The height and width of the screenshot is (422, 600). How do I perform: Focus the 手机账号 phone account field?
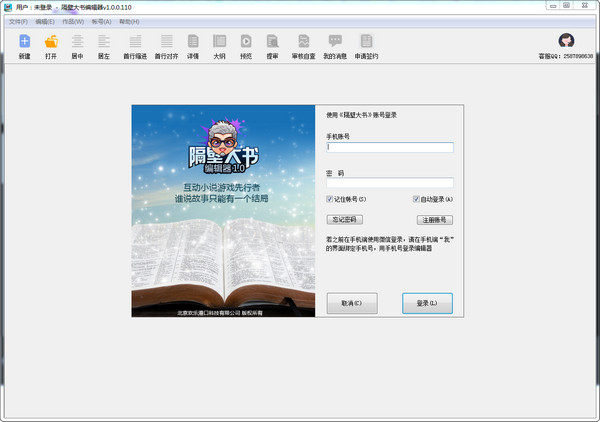[x=390, y=147]
